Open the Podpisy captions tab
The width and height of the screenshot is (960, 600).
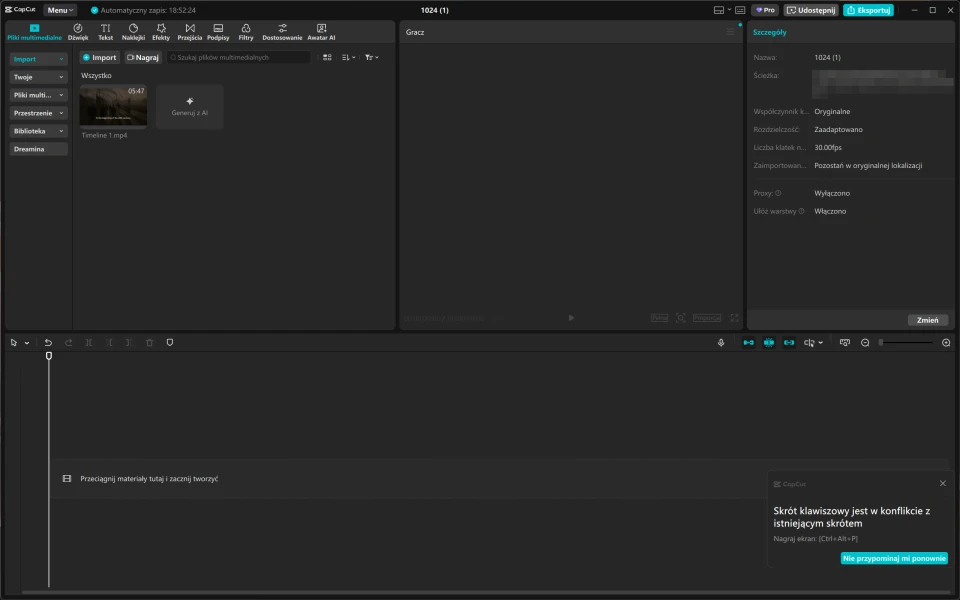click(x=218, y=31)
